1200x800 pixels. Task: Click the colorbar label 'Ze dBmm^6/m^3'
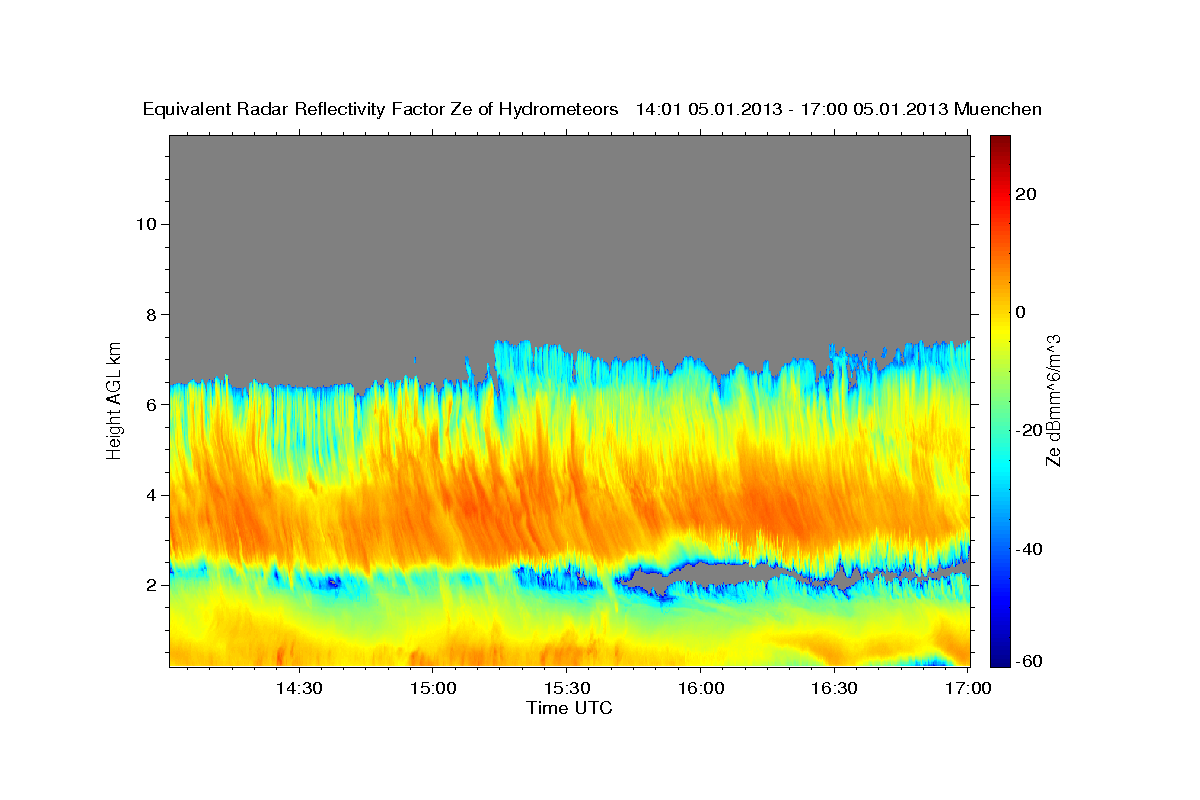pos(1053,399)
